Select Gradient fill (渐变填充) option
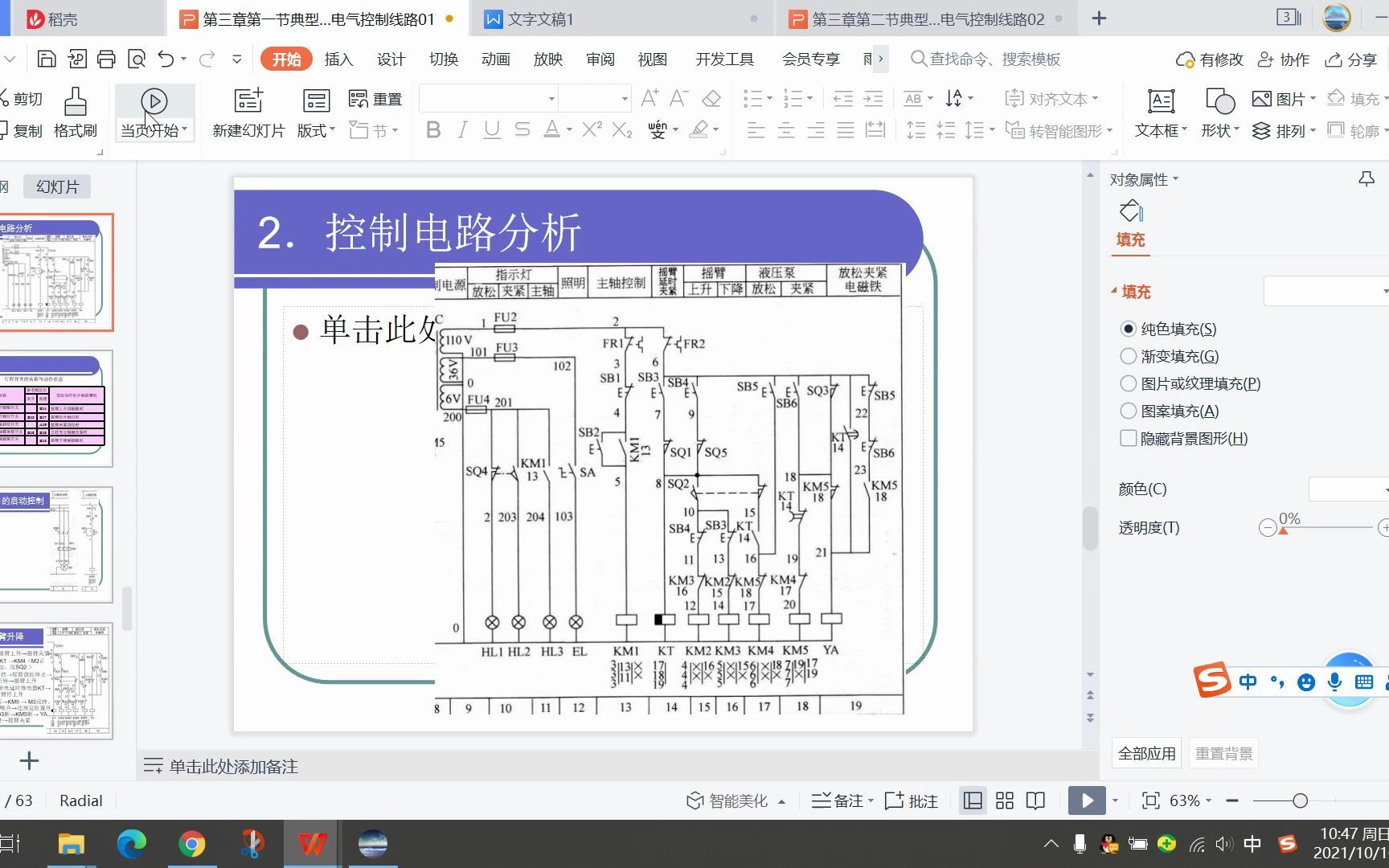 point(1170,356)
